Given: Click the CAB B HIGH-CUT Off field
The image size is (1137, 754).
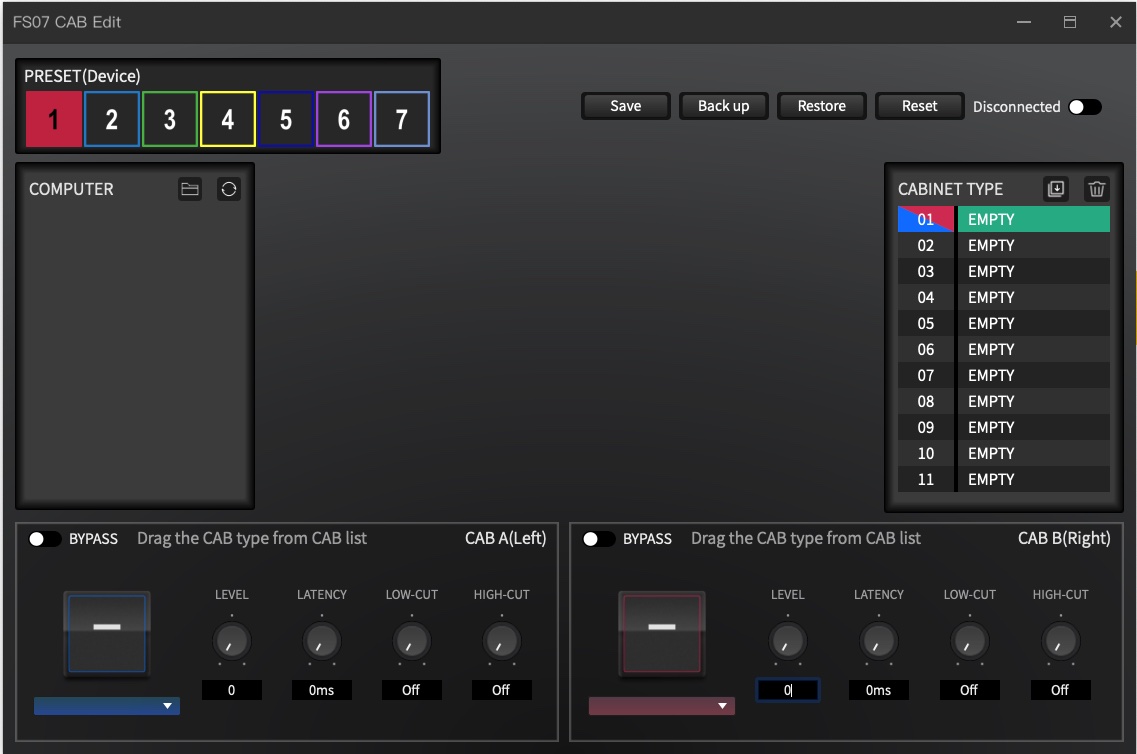Looking at the screenshot, I should coord(1060,690).
